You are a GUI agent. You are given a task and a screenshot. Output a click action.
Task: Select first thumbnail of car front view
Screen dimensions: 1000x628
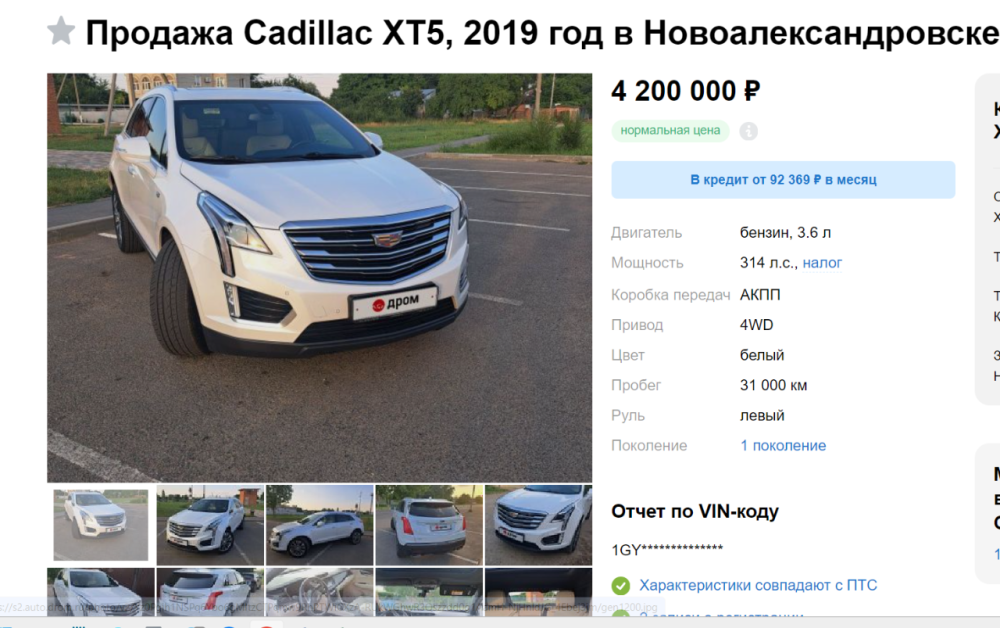101,525
